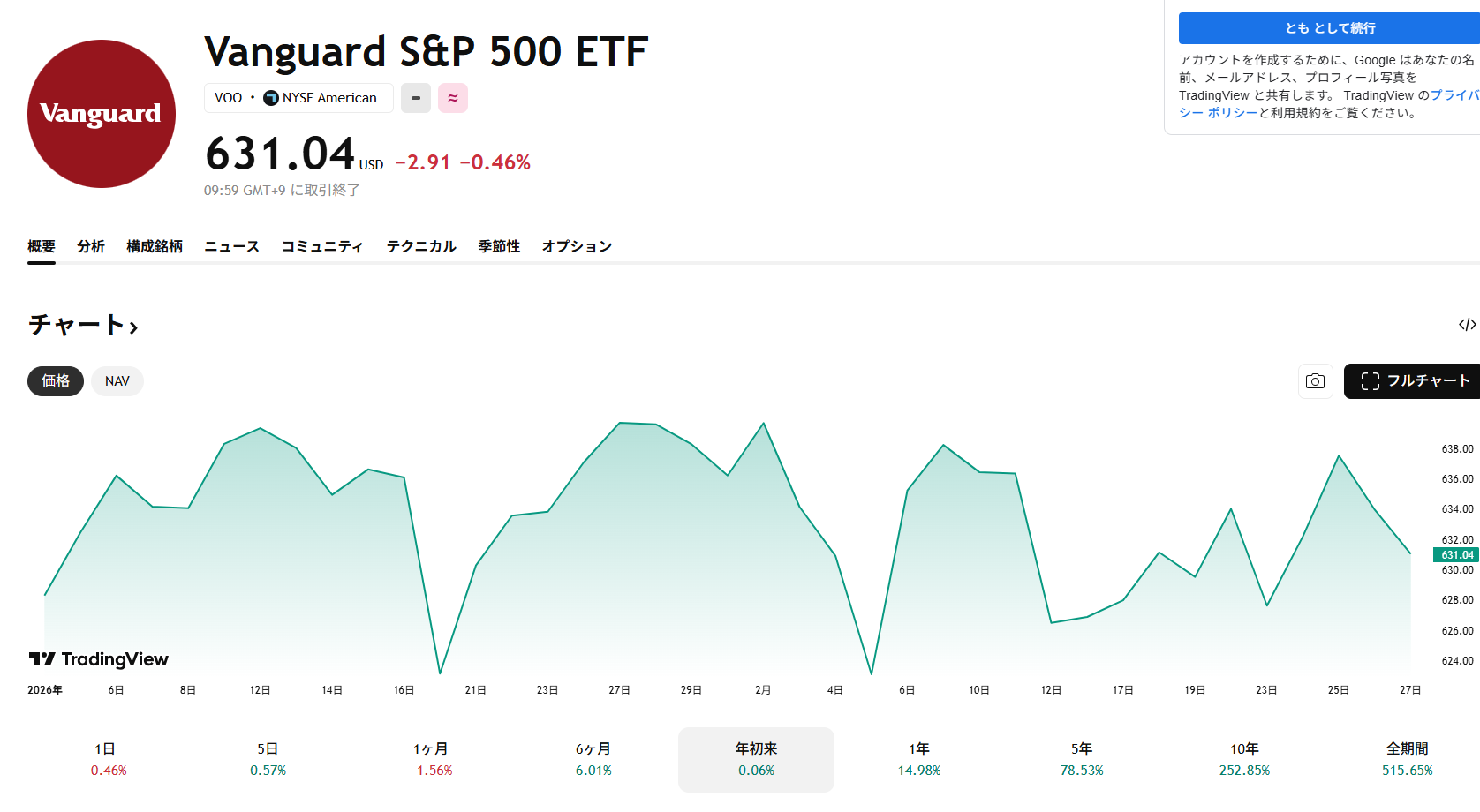1480x812 pixels.
Task: Select the 全期間 time range
Action: coord(1407,759)
